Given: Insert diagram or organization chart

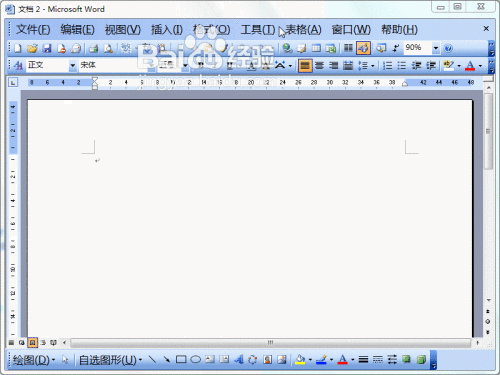Looking at the screenshot, I should (253, 359).
